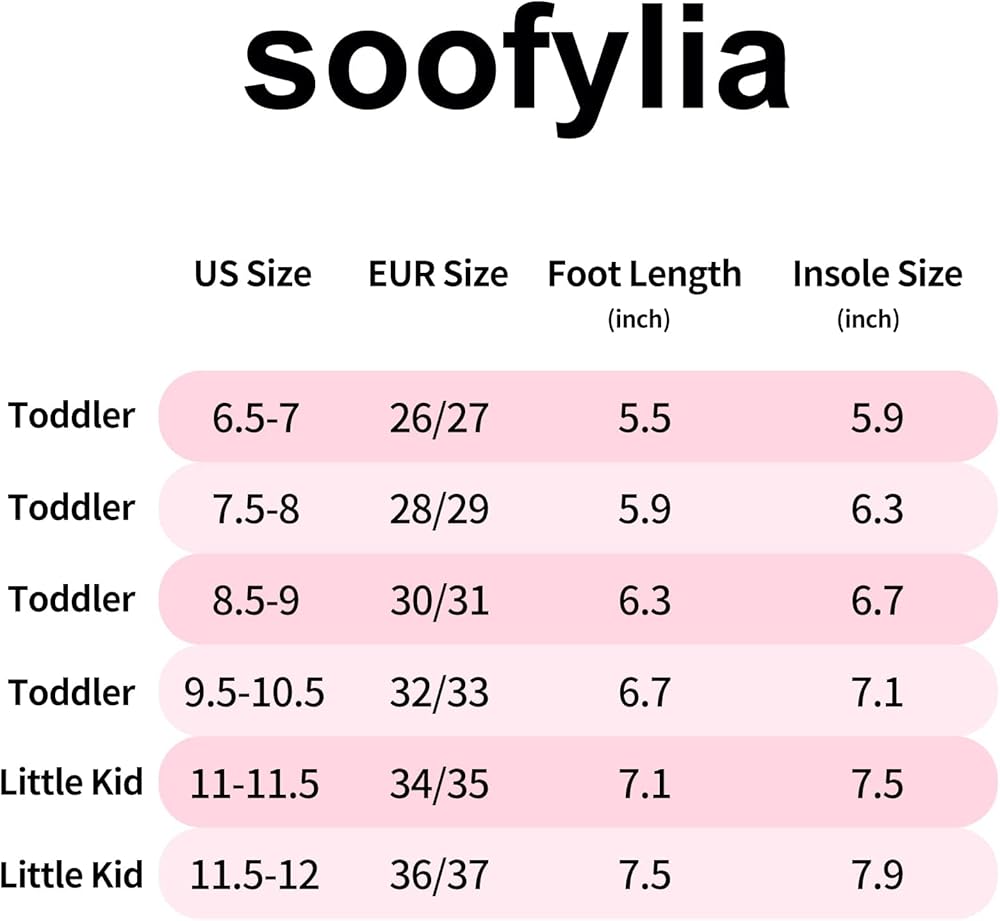
Task: Click the Insole Size column header
Action: (877, 275)
